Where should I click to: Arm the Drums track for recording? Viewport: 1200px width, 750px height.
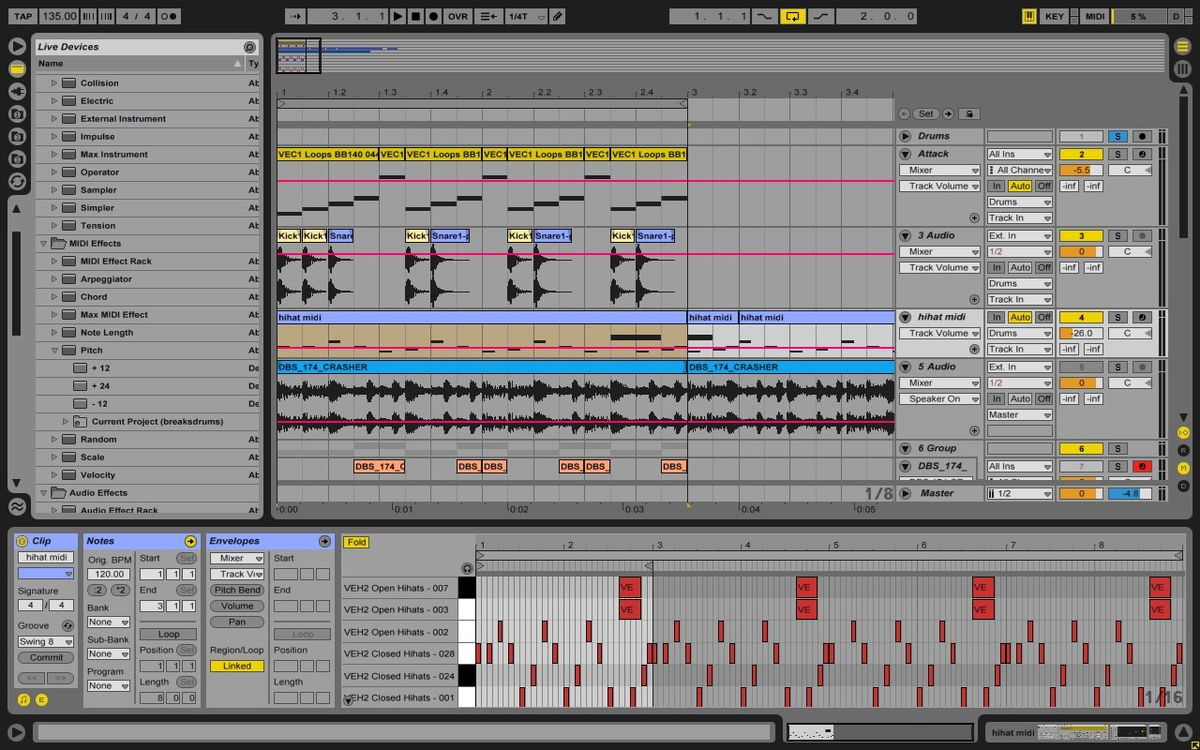[1143, 136]
